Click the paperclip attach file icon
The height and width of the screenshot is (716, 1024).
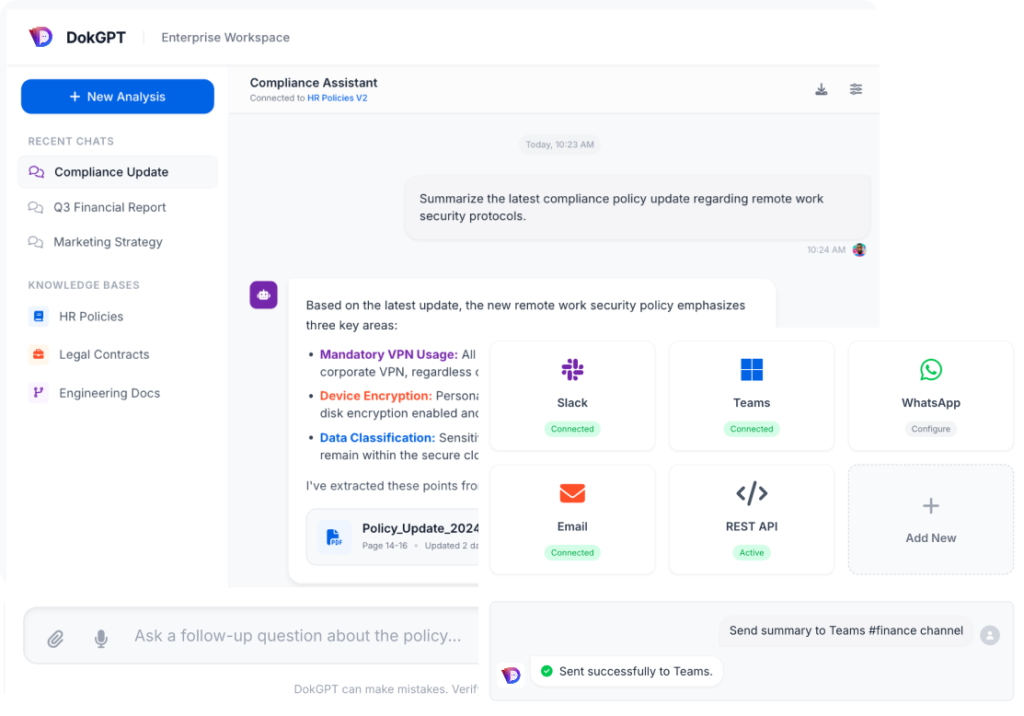pos(56,637)
